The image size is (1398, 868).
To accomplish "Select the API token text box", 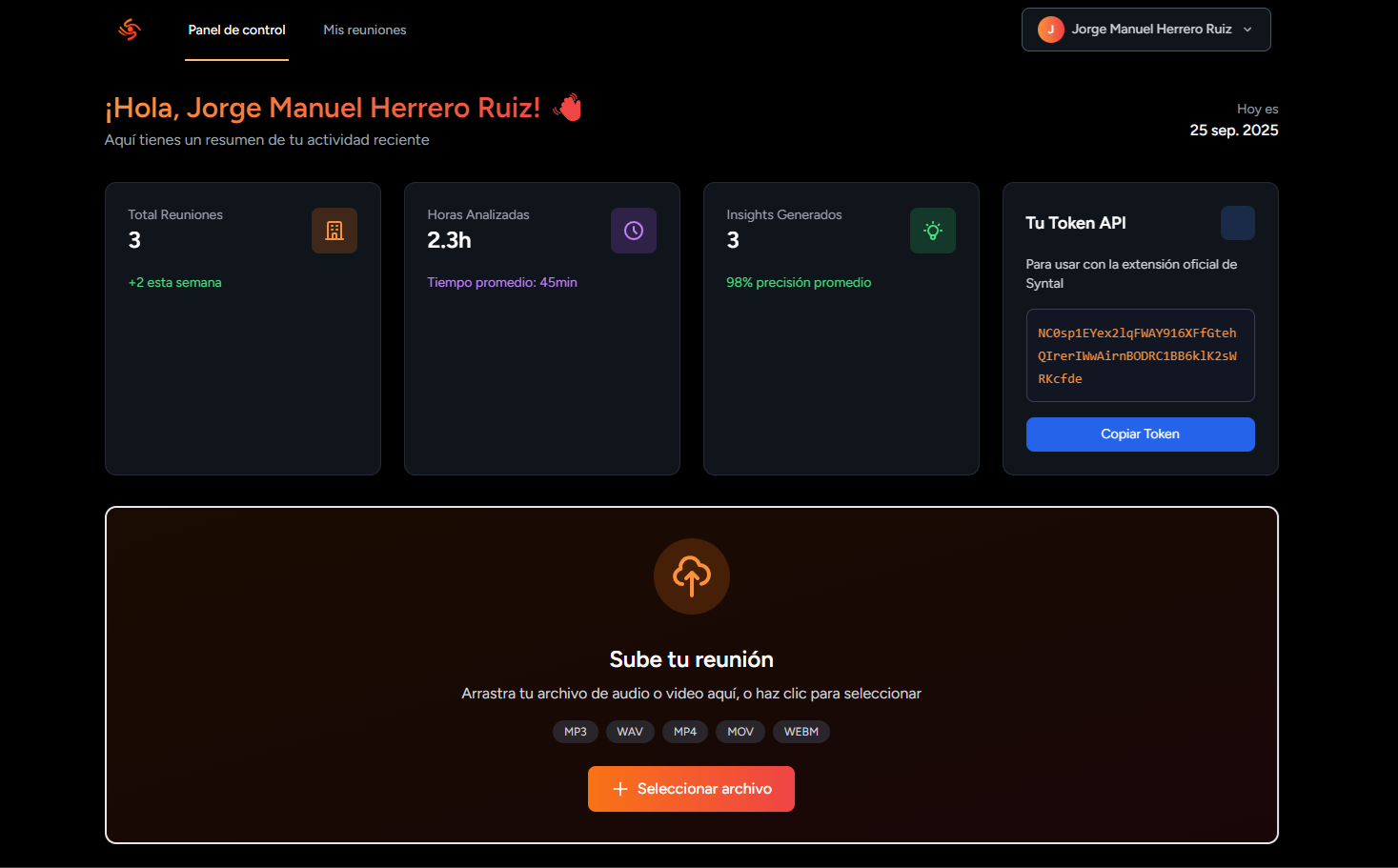I will click(x=1140, y=355).
